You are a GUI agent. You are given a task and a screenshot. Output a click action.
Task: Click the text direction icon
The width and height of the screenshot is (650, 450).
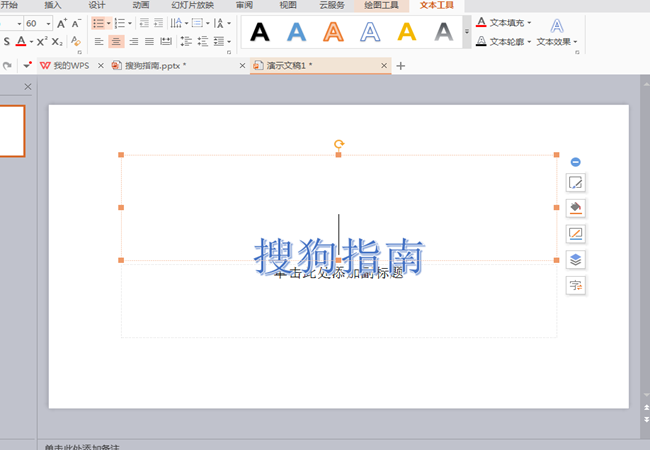tap(176, 23)
